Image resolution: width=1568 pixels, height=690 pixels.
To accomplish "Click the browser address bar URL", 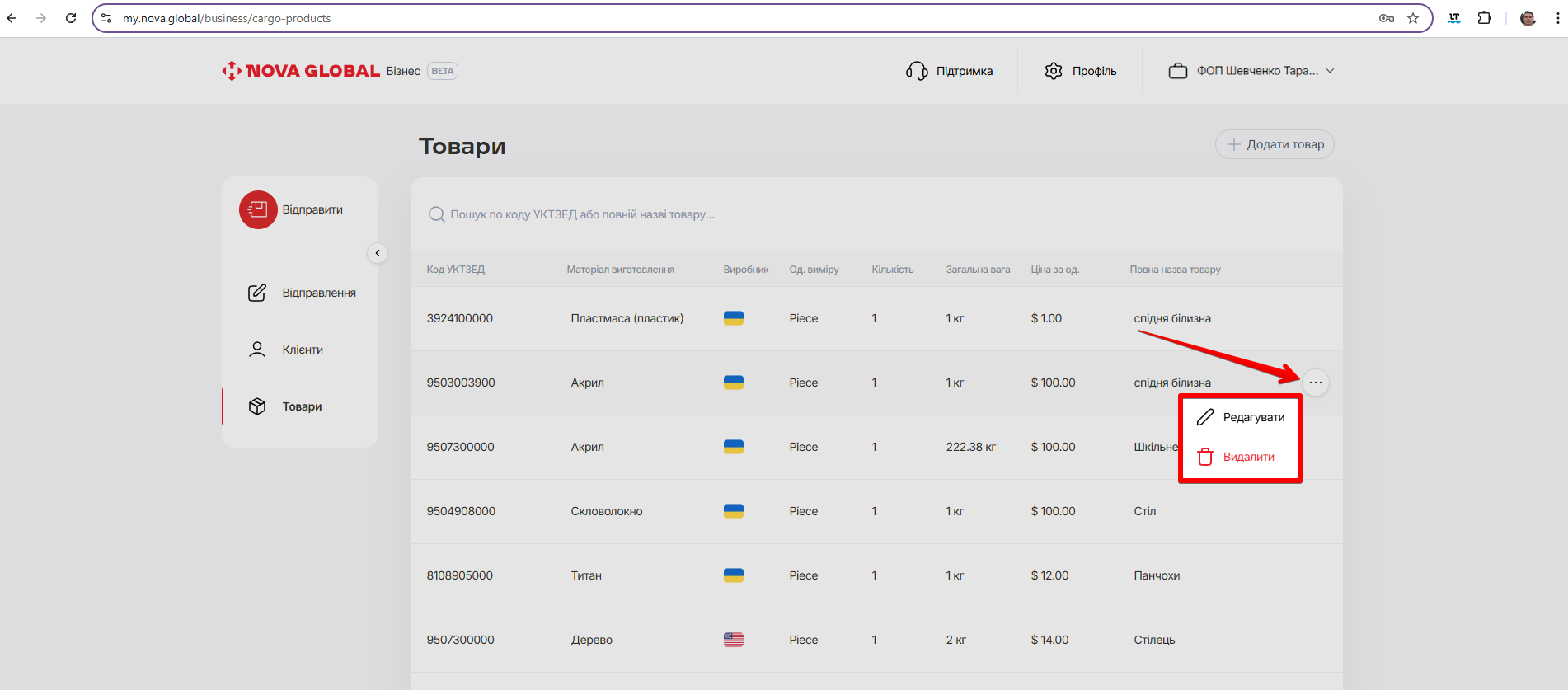I will point(227,18).
